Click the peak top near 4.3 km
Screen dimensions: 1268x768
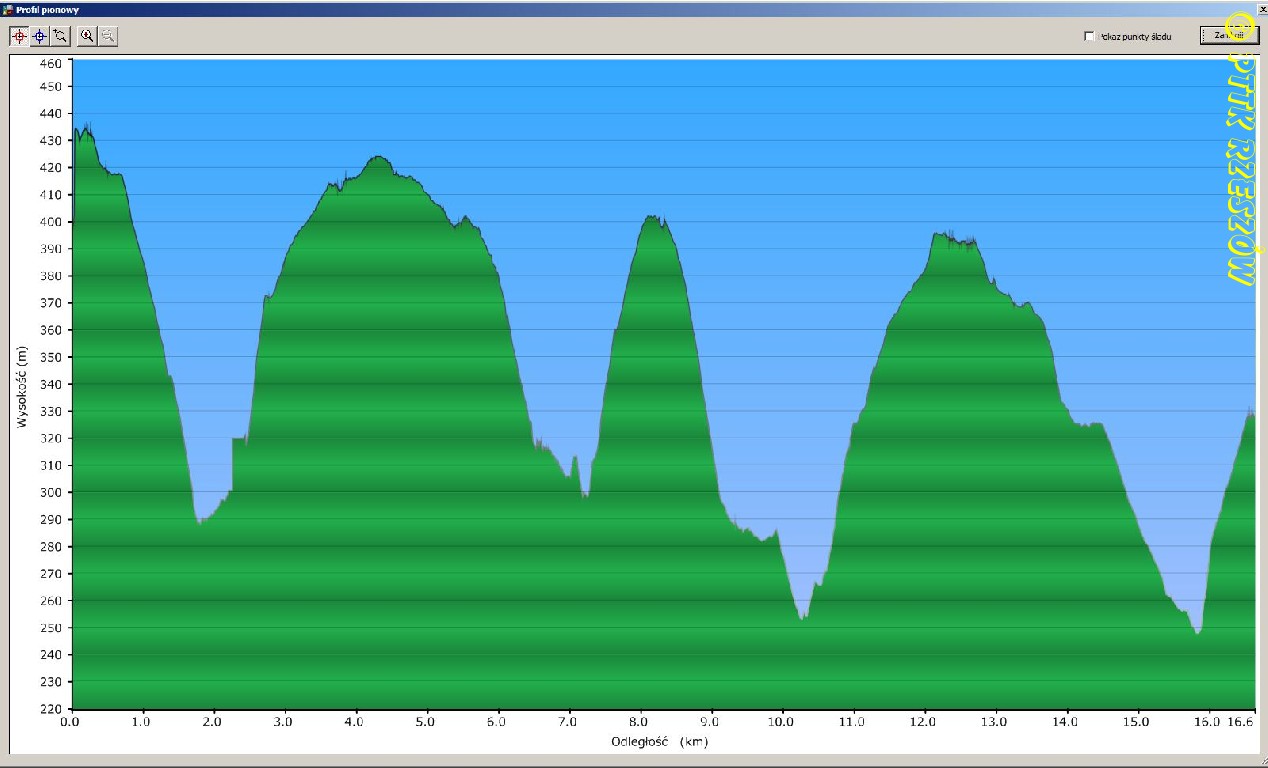coord(377,157)
